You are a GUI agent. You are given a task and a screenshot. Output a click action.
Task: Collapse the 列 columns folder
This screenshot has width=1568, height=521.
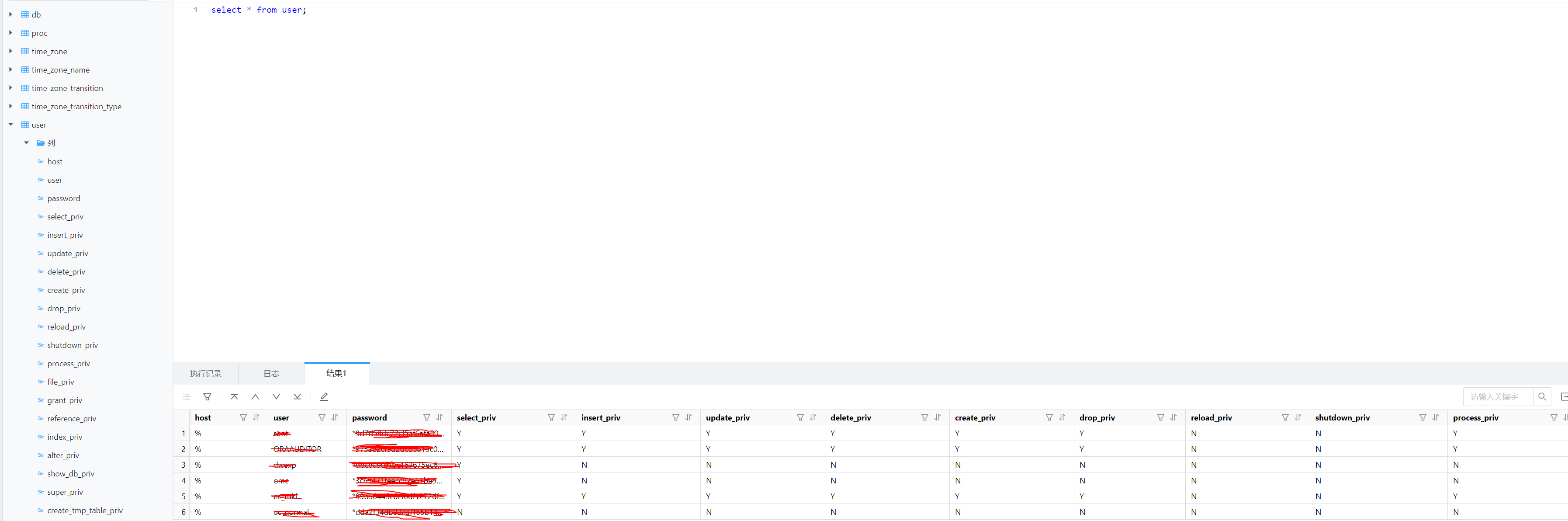pos(26,143)
